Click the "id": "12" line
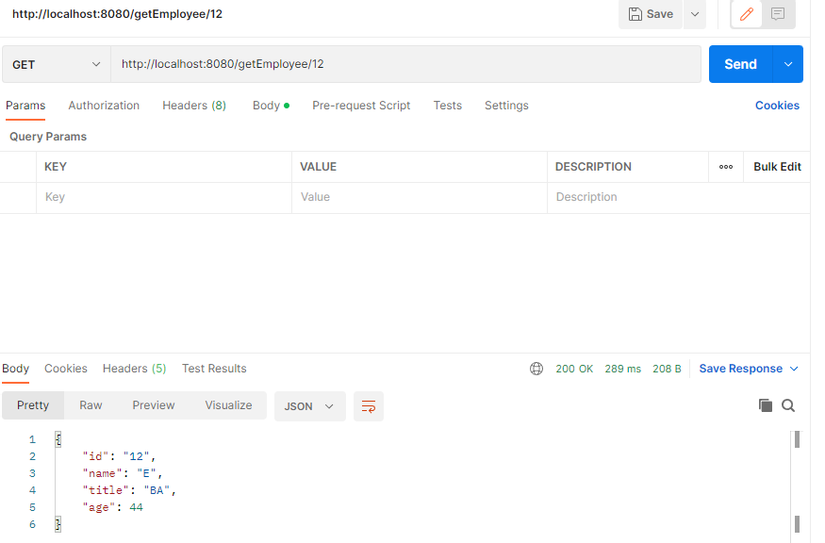Image resolution: width=825 pixels, height=543 pixels. (119, 456)
